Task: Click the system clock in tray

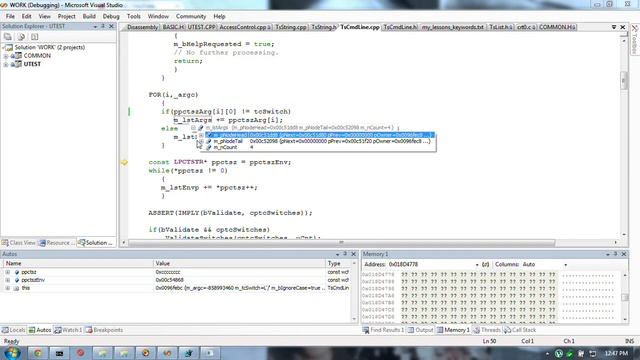Action: coord(616,353)
